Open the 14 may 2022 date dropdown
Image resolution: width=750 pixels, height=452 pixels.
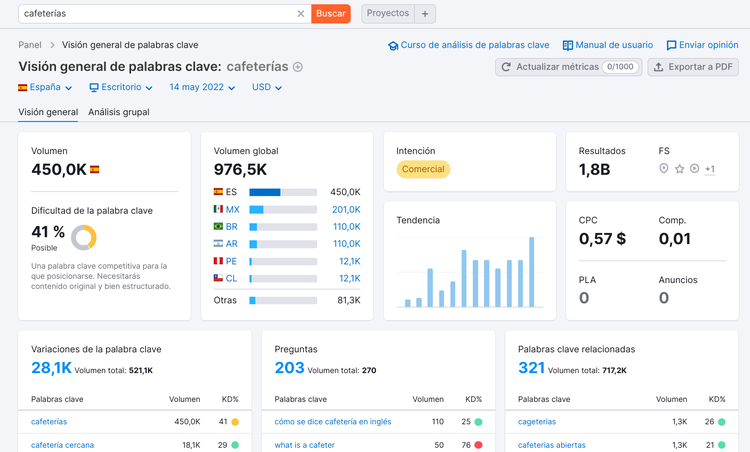point(202,88)
